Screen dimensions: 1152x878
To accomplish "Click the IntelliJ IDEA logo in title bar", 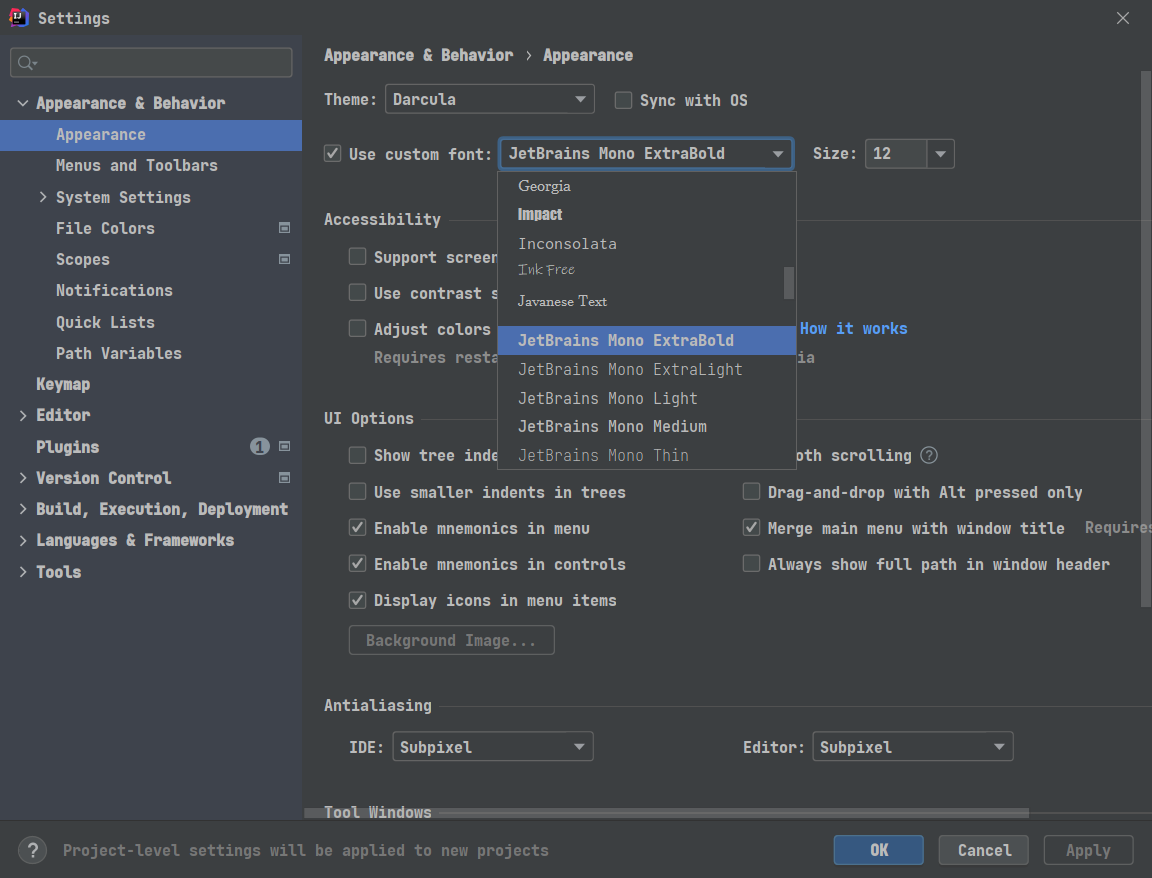I will coord(18,17).
